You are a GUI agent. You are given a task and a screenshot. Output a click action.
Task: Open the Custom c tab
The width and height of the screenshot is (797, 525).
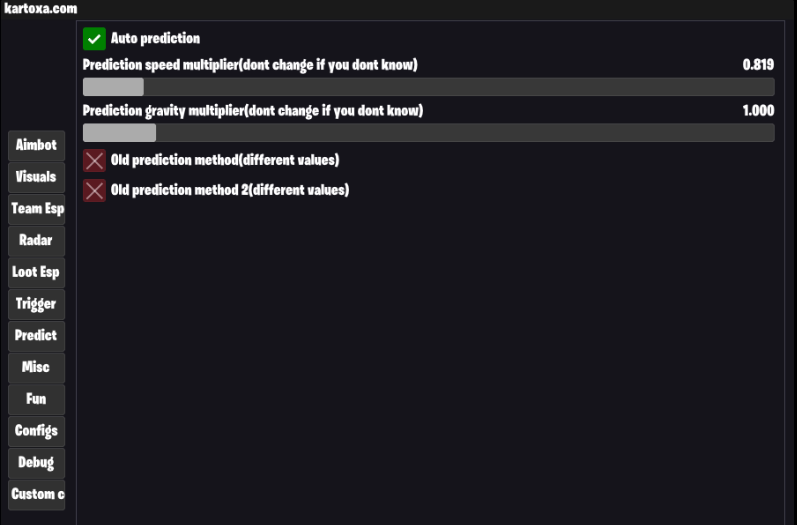click(x=37, y=495)
